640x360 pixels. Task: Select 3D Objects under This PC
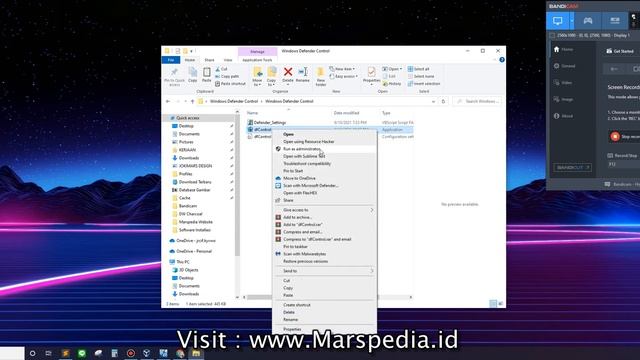coord(188,270)
